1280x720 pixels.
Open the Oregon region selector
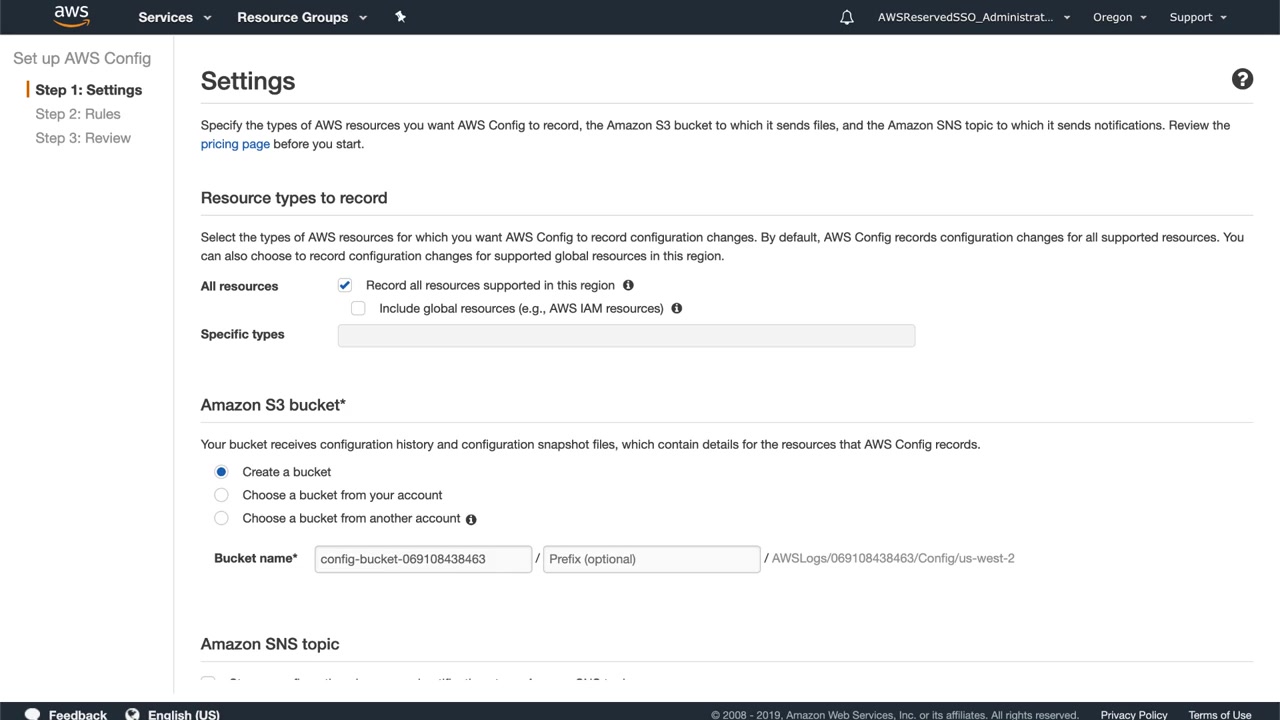1119,17
